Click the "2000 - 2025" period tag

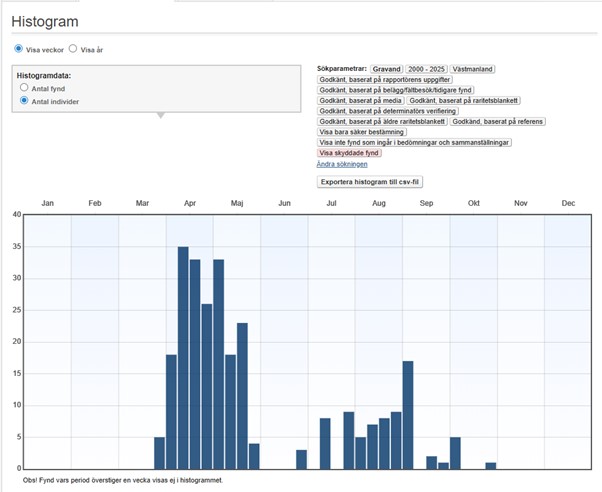426,68
